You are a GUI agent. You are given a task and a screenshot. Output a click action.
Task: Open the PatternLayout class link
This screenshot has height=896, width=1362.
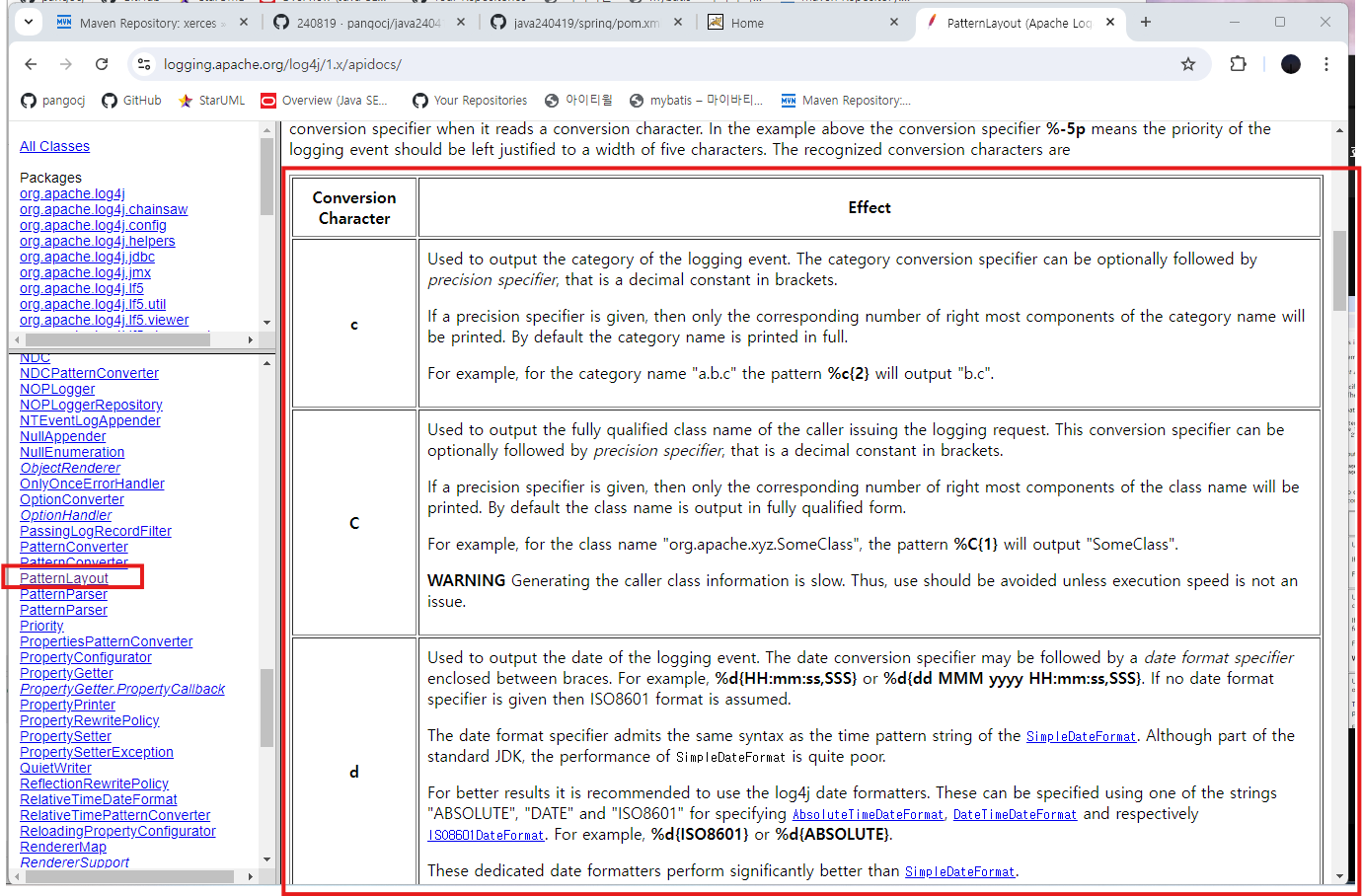pyautogui.click(x=64, y=578)
